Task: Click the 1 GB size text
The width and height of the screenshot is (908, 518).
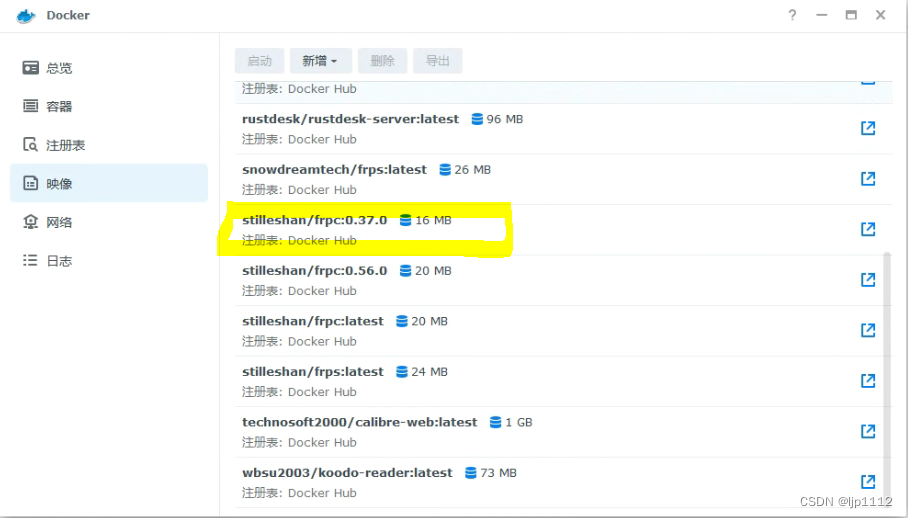Action: pos(519,423)
